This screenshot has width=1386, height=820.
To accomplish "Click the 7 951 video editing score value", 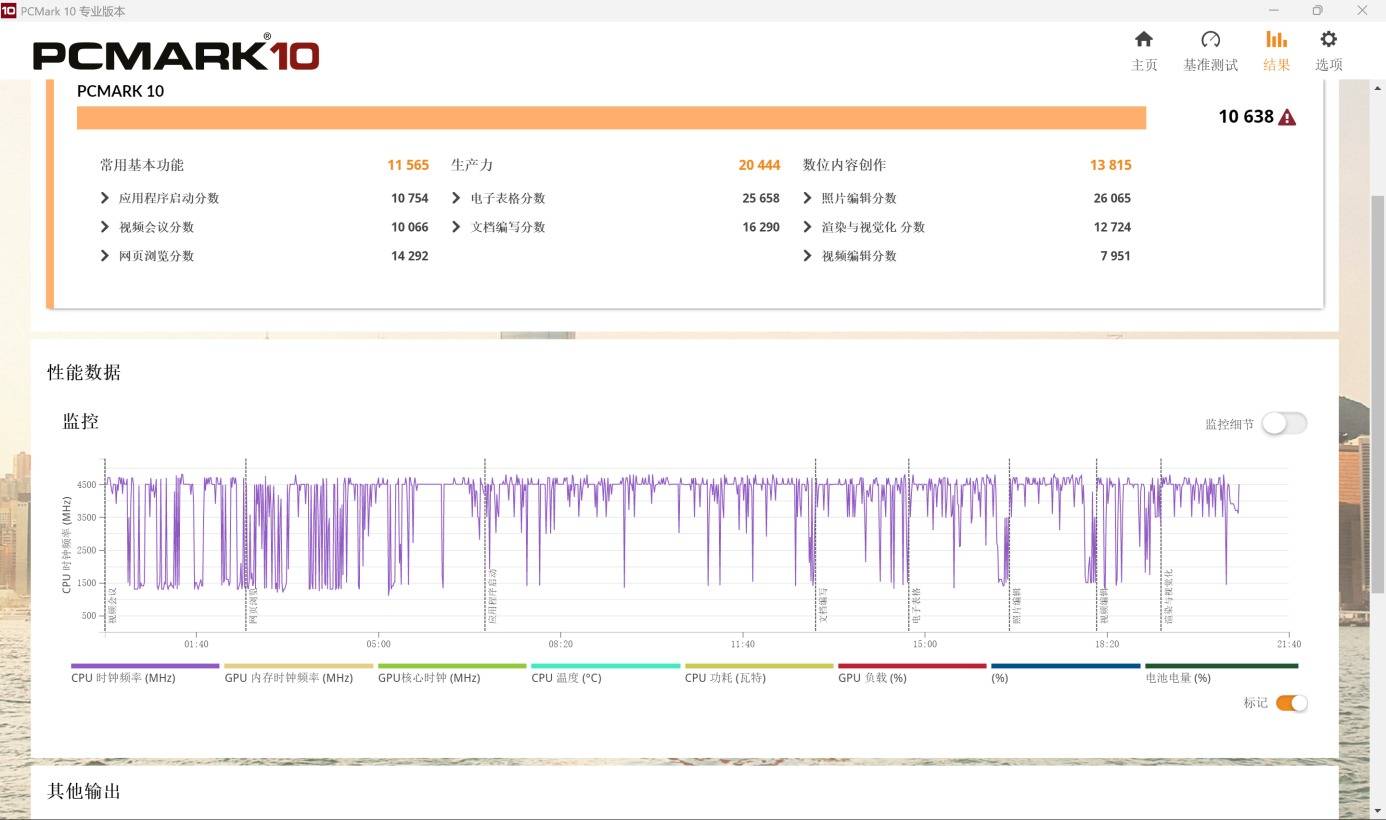I will point(1116,256).
